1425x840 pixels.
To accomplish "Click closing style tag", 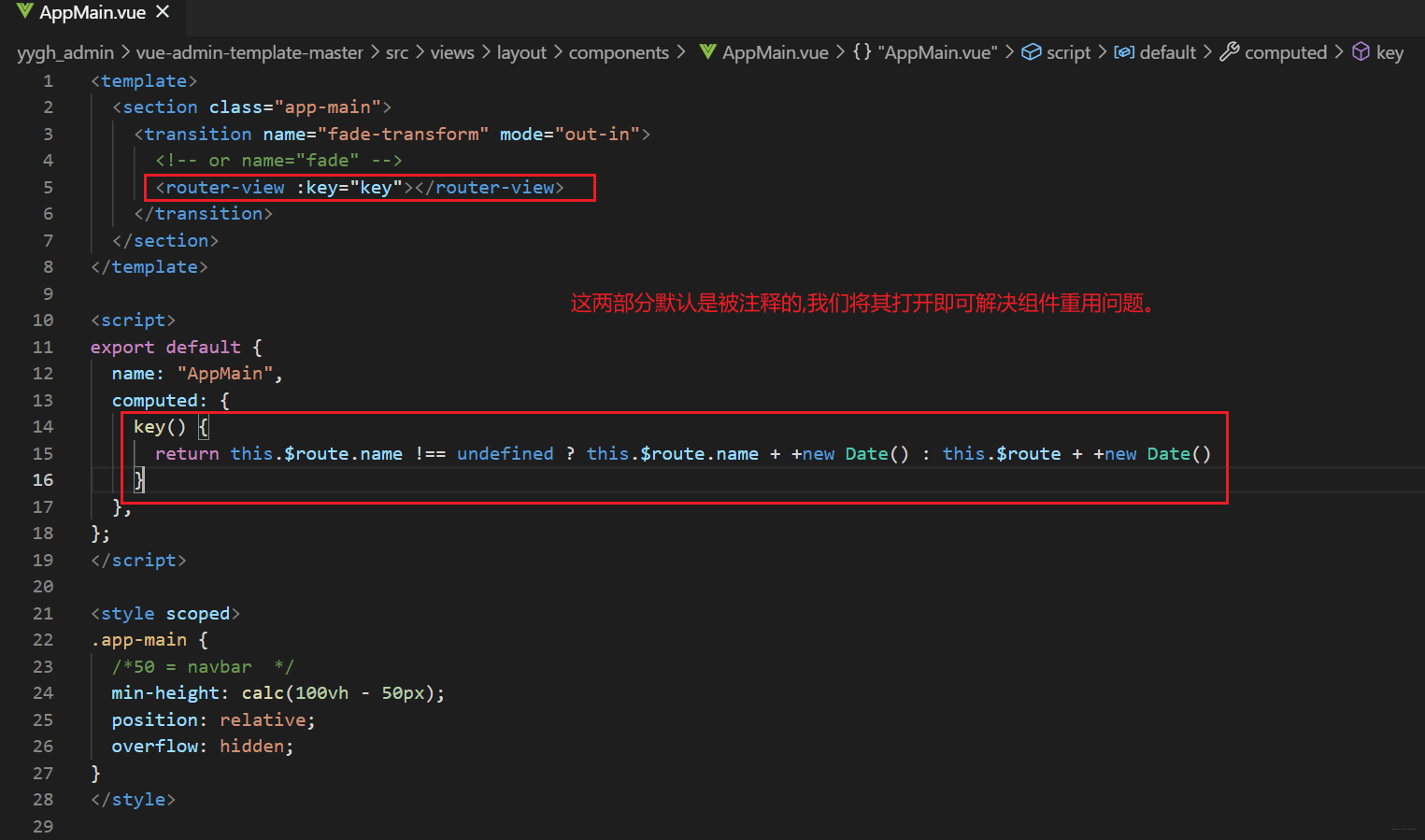I will [x=133, y=800].
